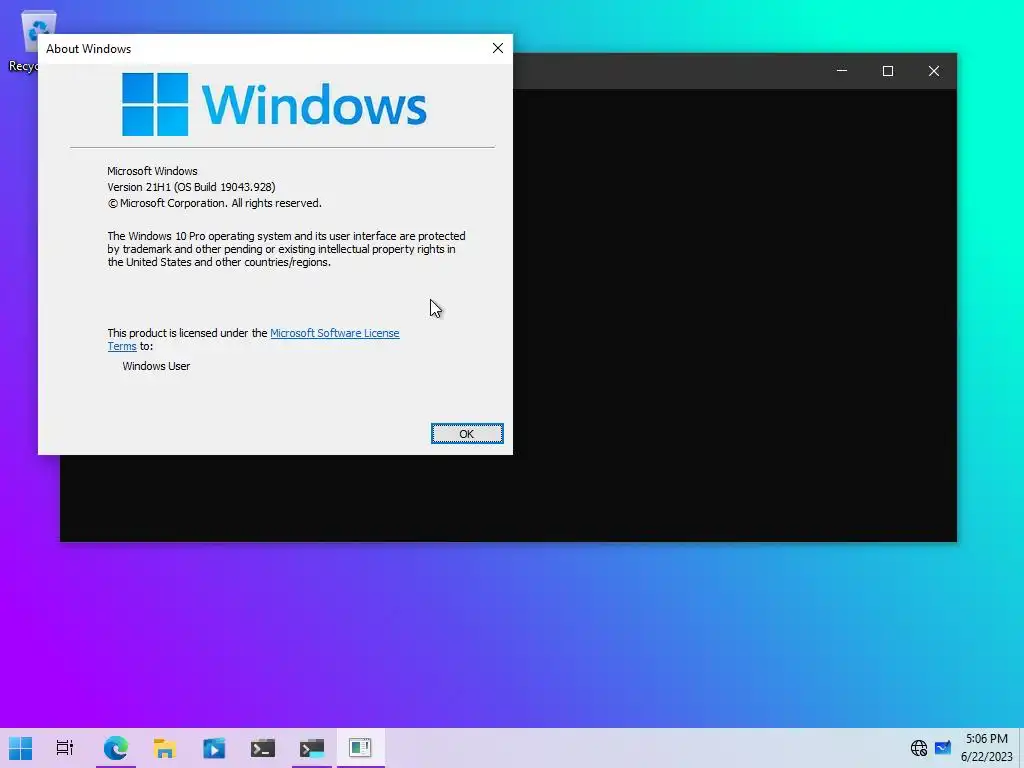Click the "Version 21H1 (OS Build 19043.928)" text
Image resolution: width=1024 pixels, height=768 pixels.
[x=191, y=187]
